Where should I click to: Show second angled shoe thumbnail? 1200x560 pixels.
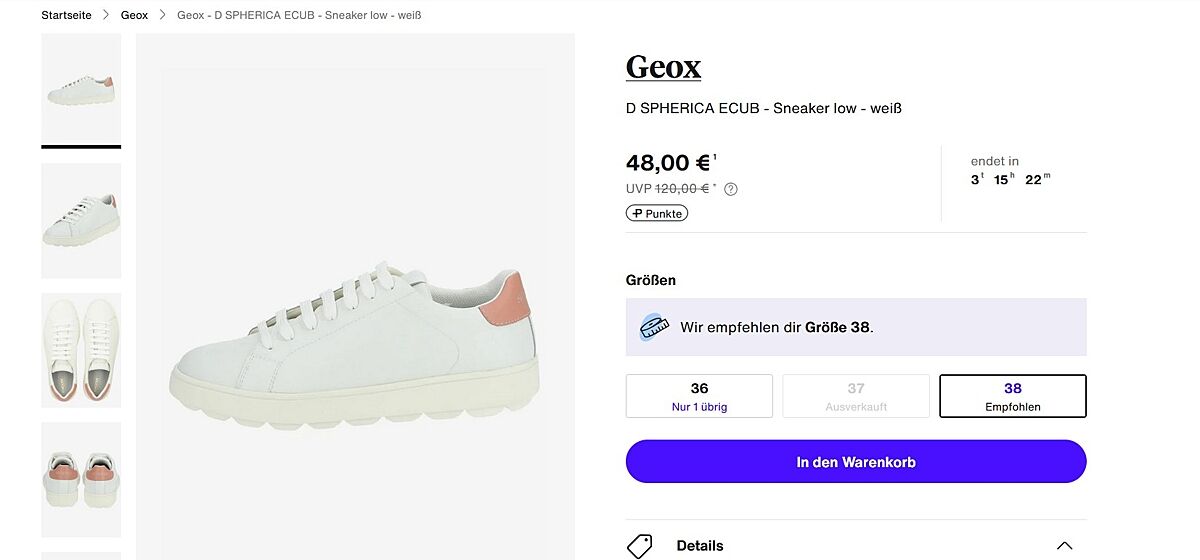click(x=81, y=220)
